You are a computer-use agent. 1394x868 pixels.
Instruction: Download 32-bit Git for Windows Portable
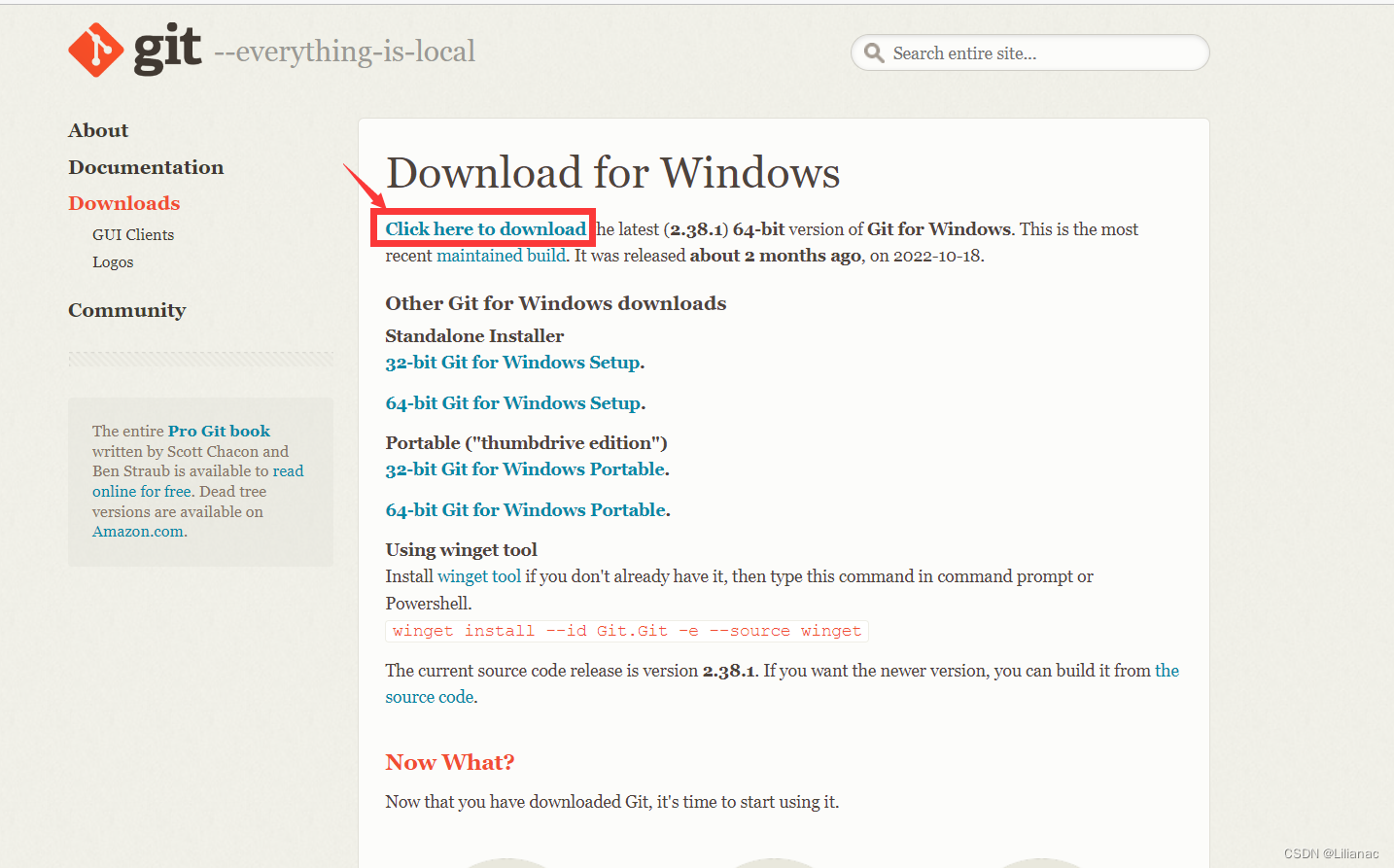(x=525, y=469)
